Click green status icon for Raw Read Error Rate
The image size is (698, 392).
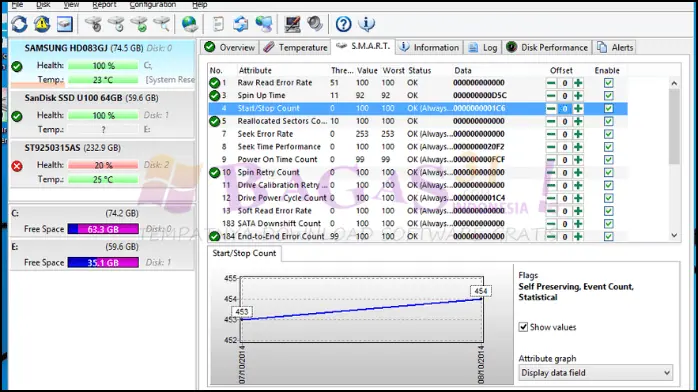pyautogui.click(x=215, y=83)
